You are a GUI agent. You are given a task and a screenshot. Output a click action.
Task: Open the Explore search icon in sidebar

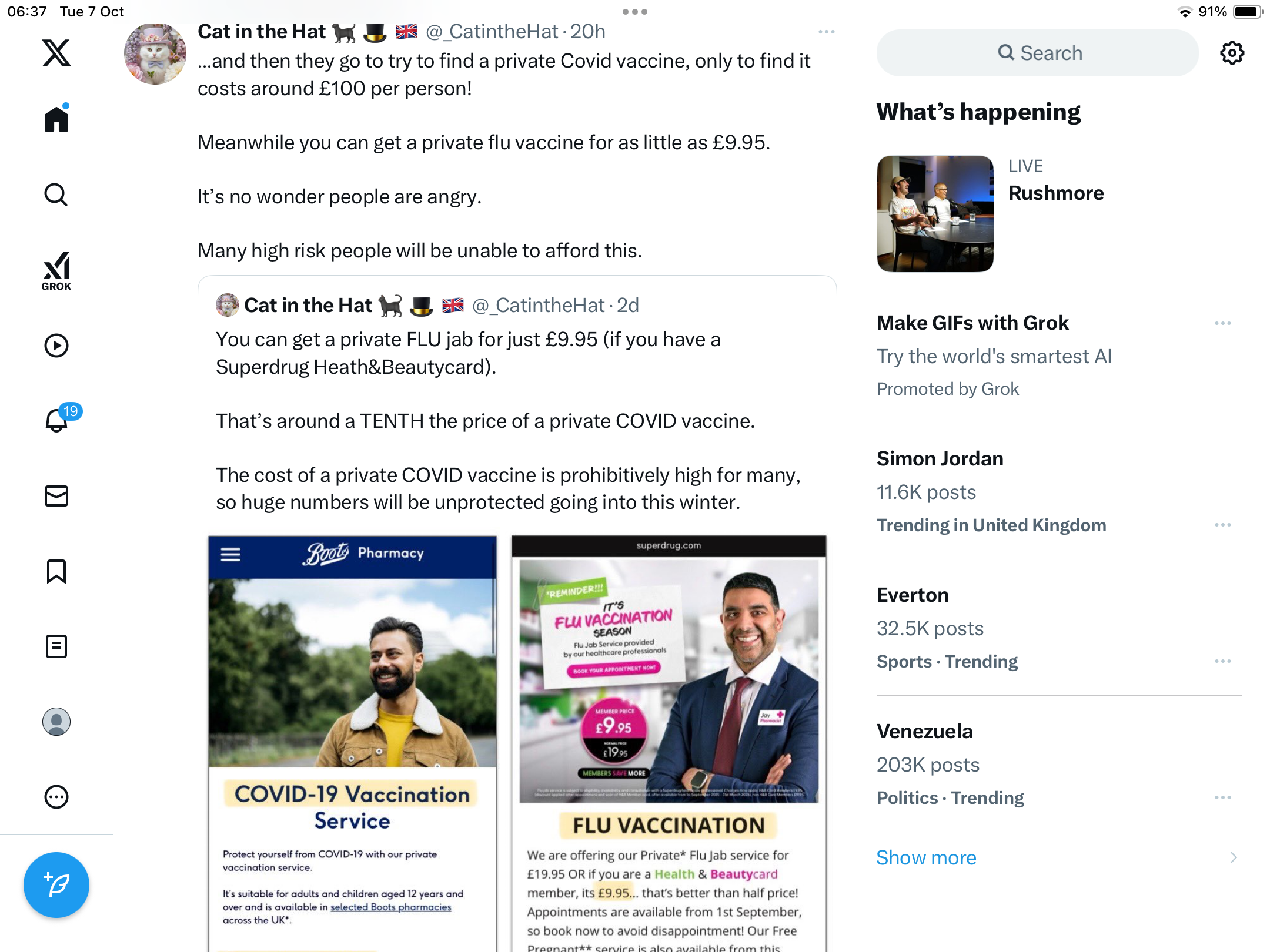56,195
